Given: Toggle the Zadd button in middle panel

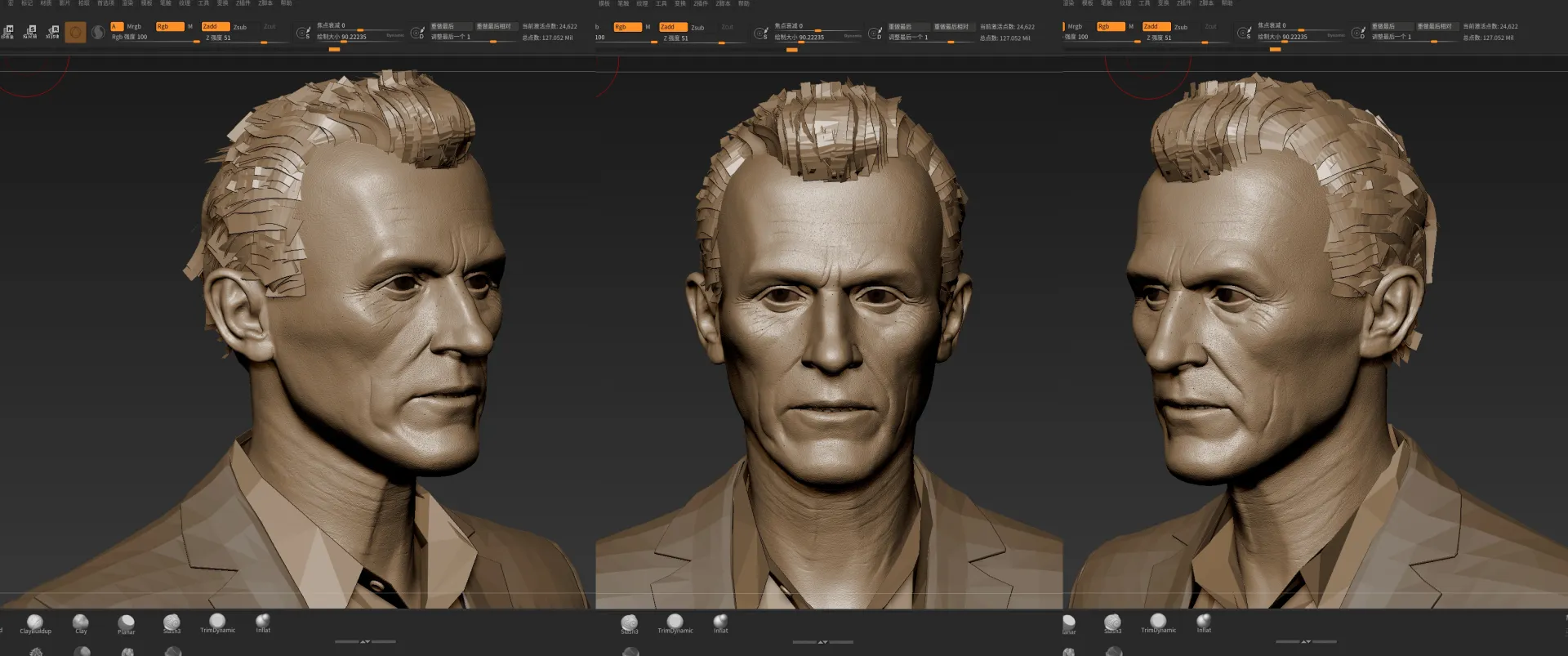Looking at the screenshot, I should coord(672,27).
